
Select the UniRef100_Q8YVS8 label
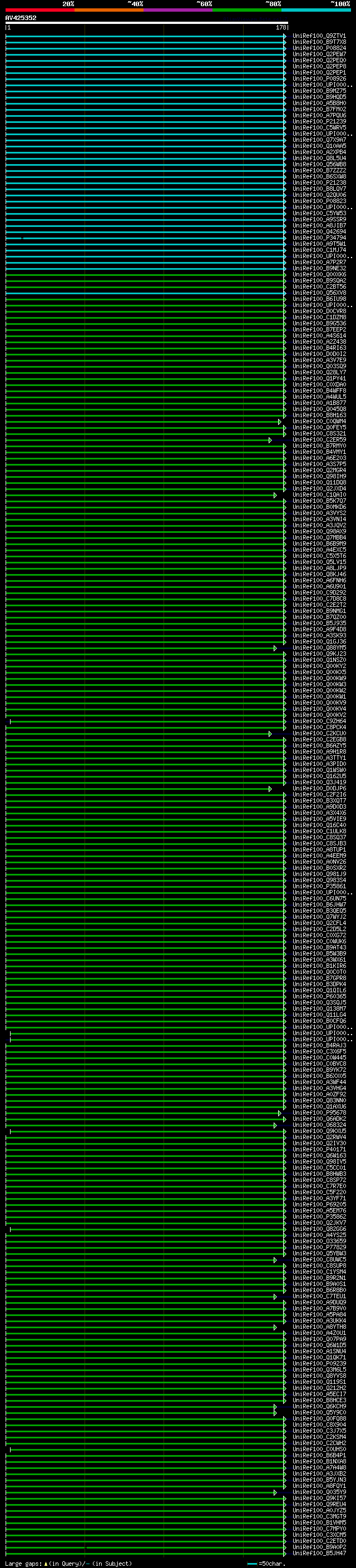319,1376
